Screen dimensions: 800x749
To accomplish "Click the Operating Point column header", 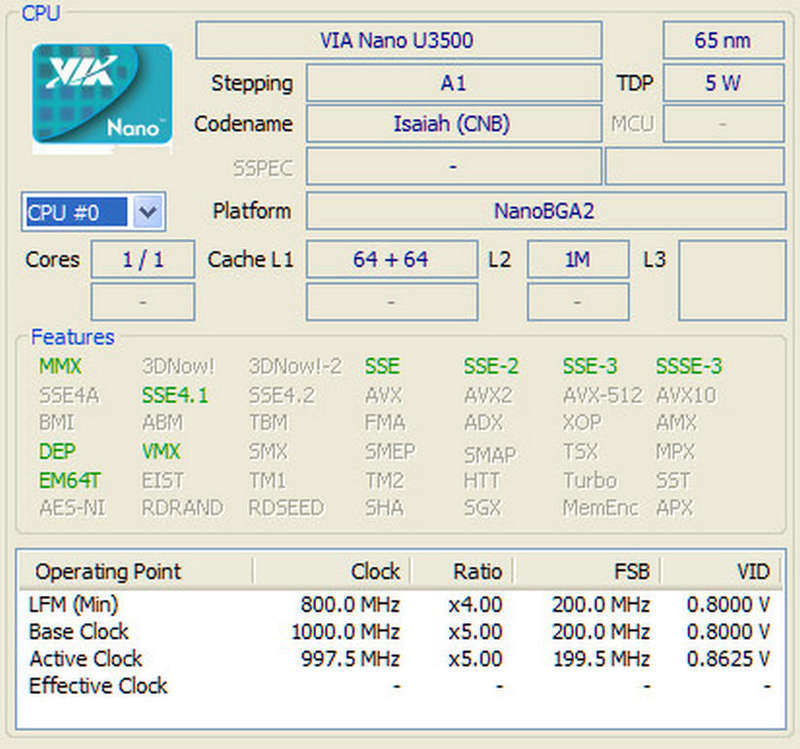I will tap(136, 571).
